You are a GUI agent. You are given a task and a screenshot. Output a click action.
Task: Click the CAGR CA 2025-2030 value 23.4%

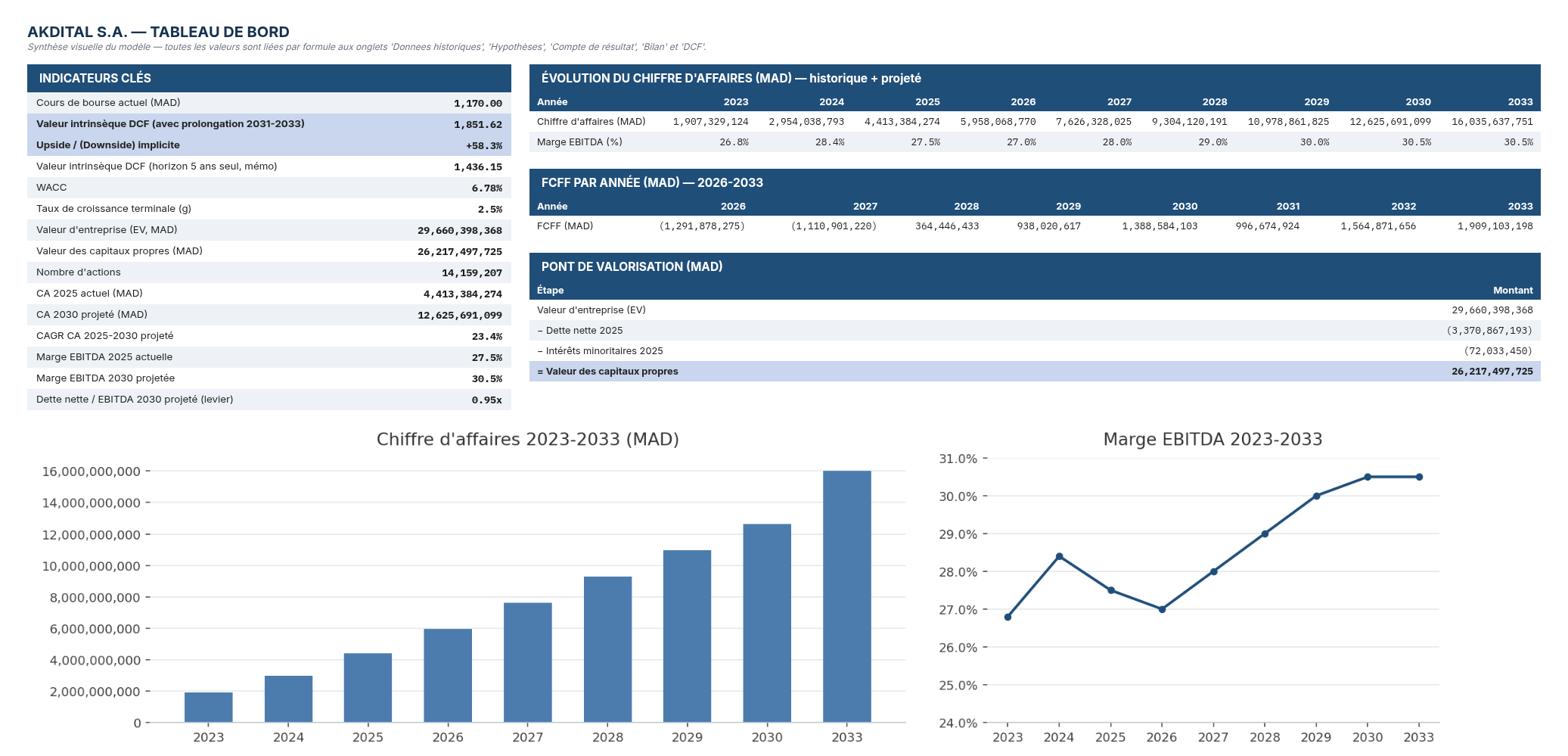(486, 337)
